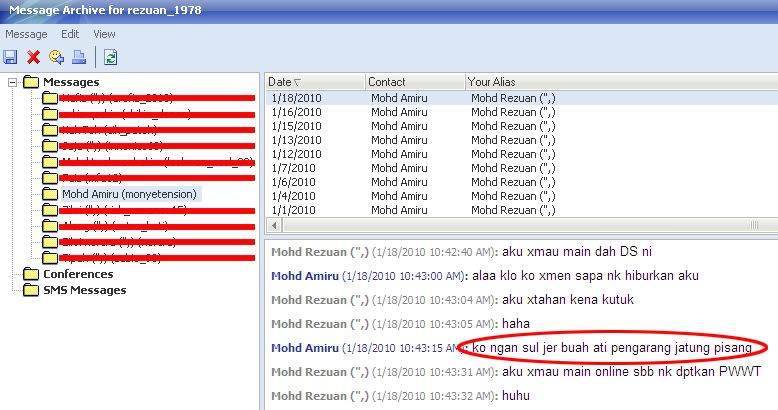Viewport: 778px width, 410px height.
Task: Click the Save floppy disk icon
Action: 11,57
